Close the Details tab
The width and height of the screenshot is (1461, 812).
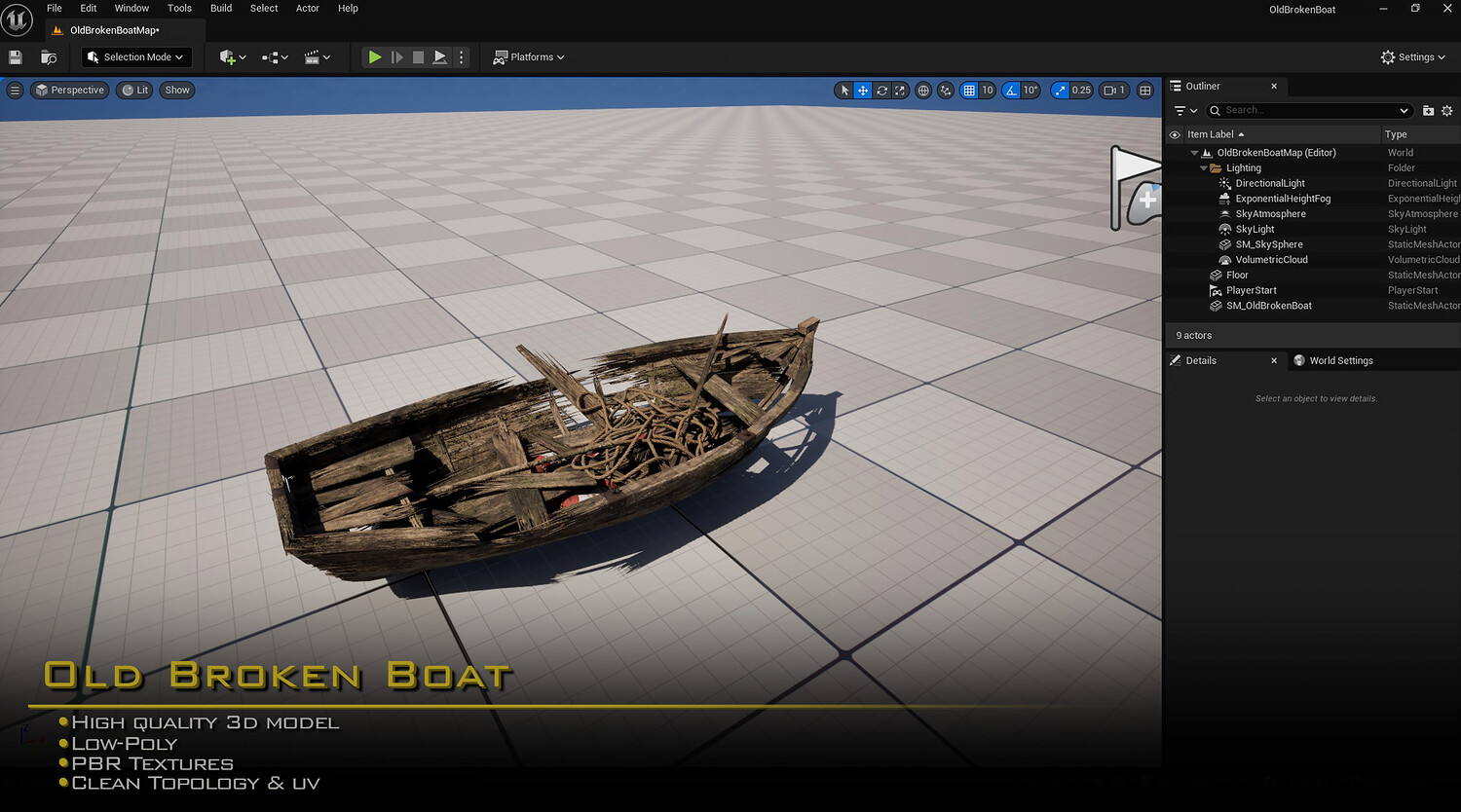coord(1274,360)
